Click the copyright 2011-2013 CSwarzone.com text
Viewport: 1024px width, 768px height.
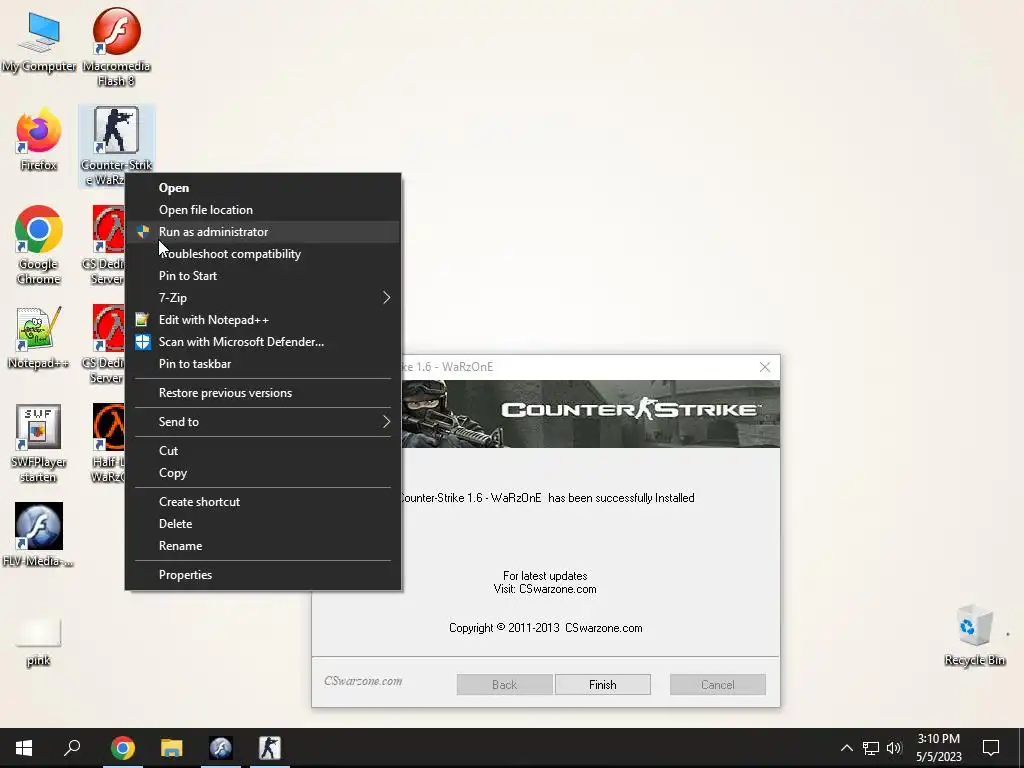pyautogui.click(x=545, y=628)
